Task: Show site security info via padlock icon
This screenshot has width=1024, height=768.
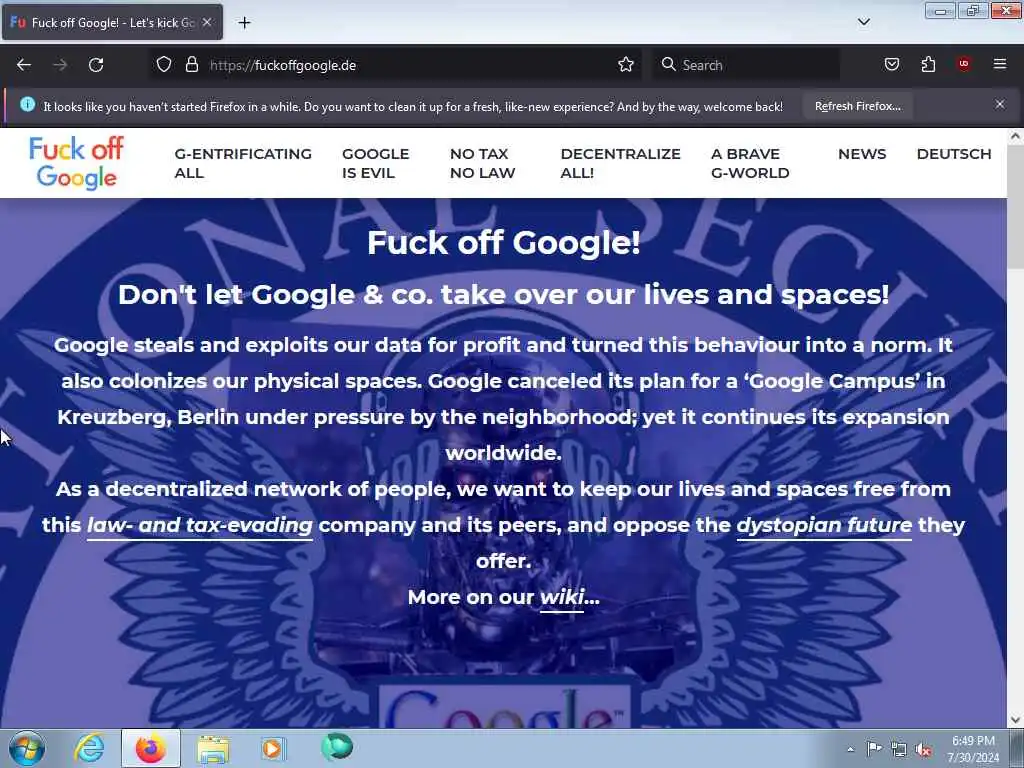Action: tap(191, 65)
